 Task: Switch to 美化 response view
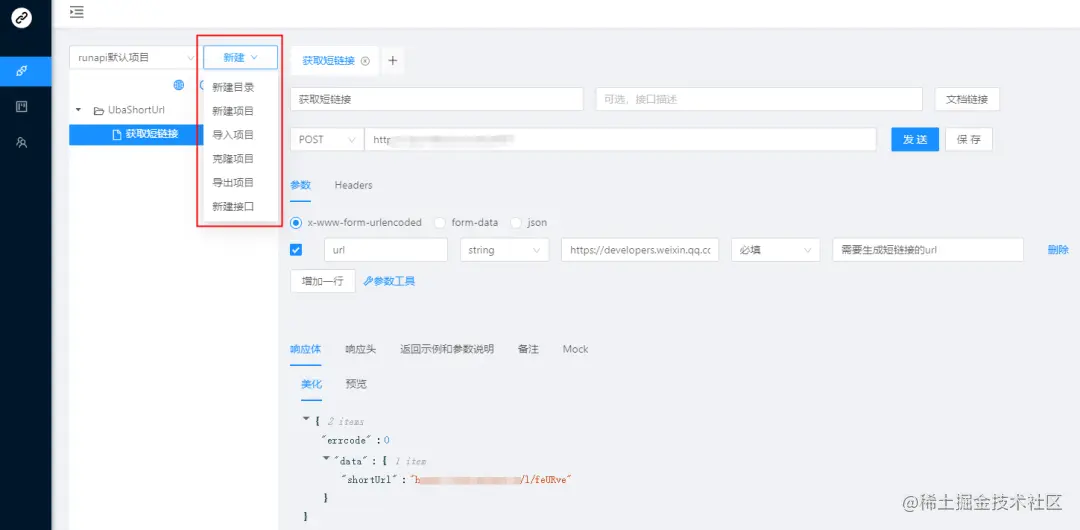coord(311,384)
